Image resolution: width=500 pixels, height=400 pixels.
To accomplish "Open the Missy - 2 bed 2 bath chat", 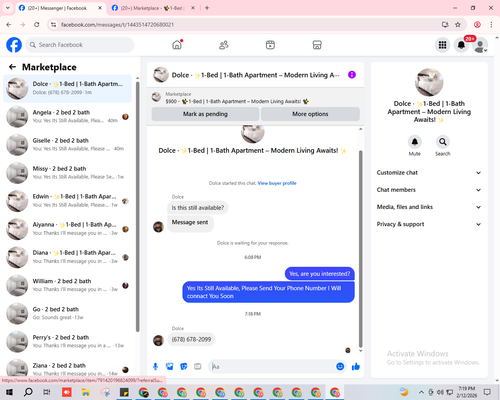I will pos(68,173).
